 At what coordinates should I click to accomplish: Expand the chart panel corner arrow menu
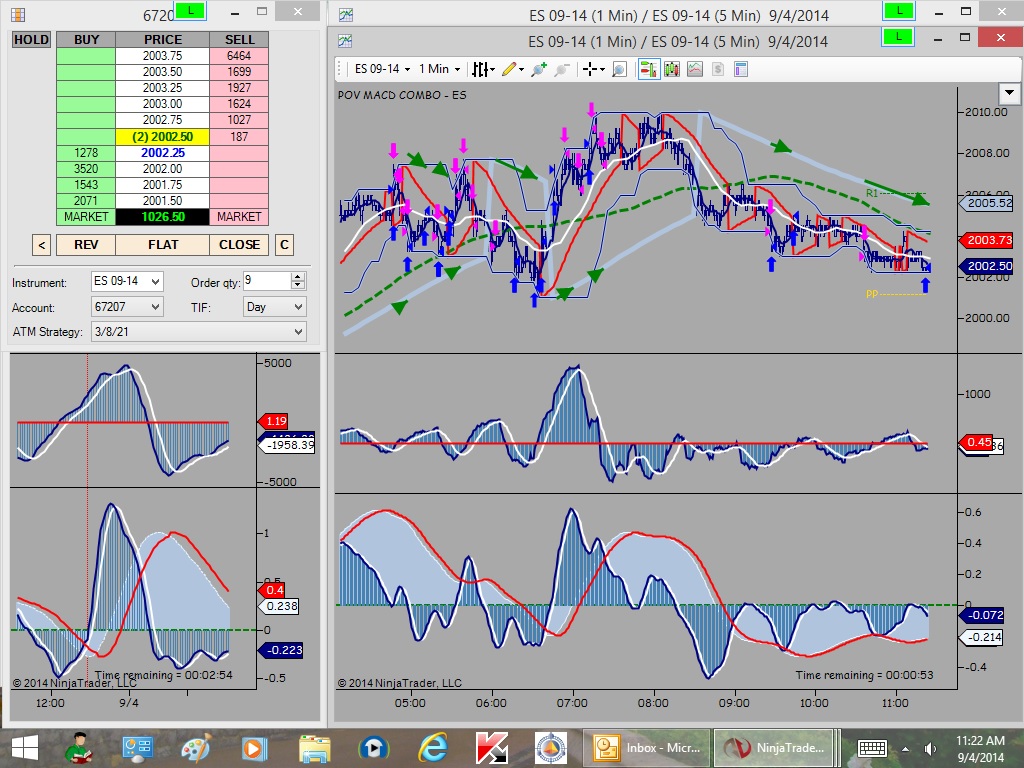point(1010,93)
